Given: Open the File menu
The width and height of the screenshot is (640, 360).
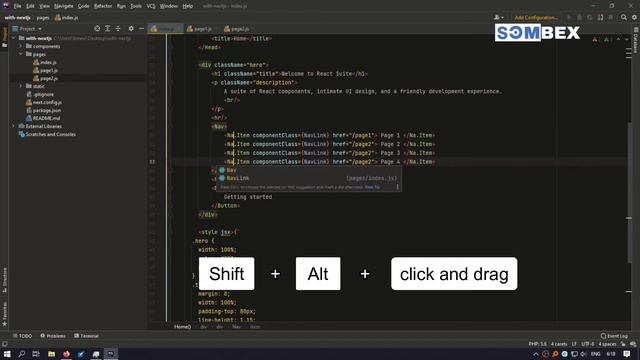Looking at the screenshot, I should 18,6.
